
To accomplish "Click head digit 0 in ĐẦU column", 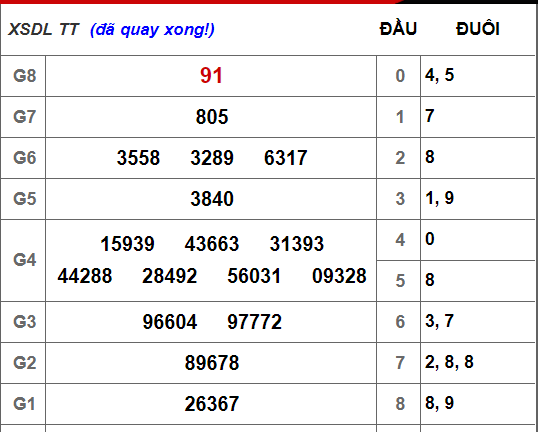I will (x=400, y=76).
